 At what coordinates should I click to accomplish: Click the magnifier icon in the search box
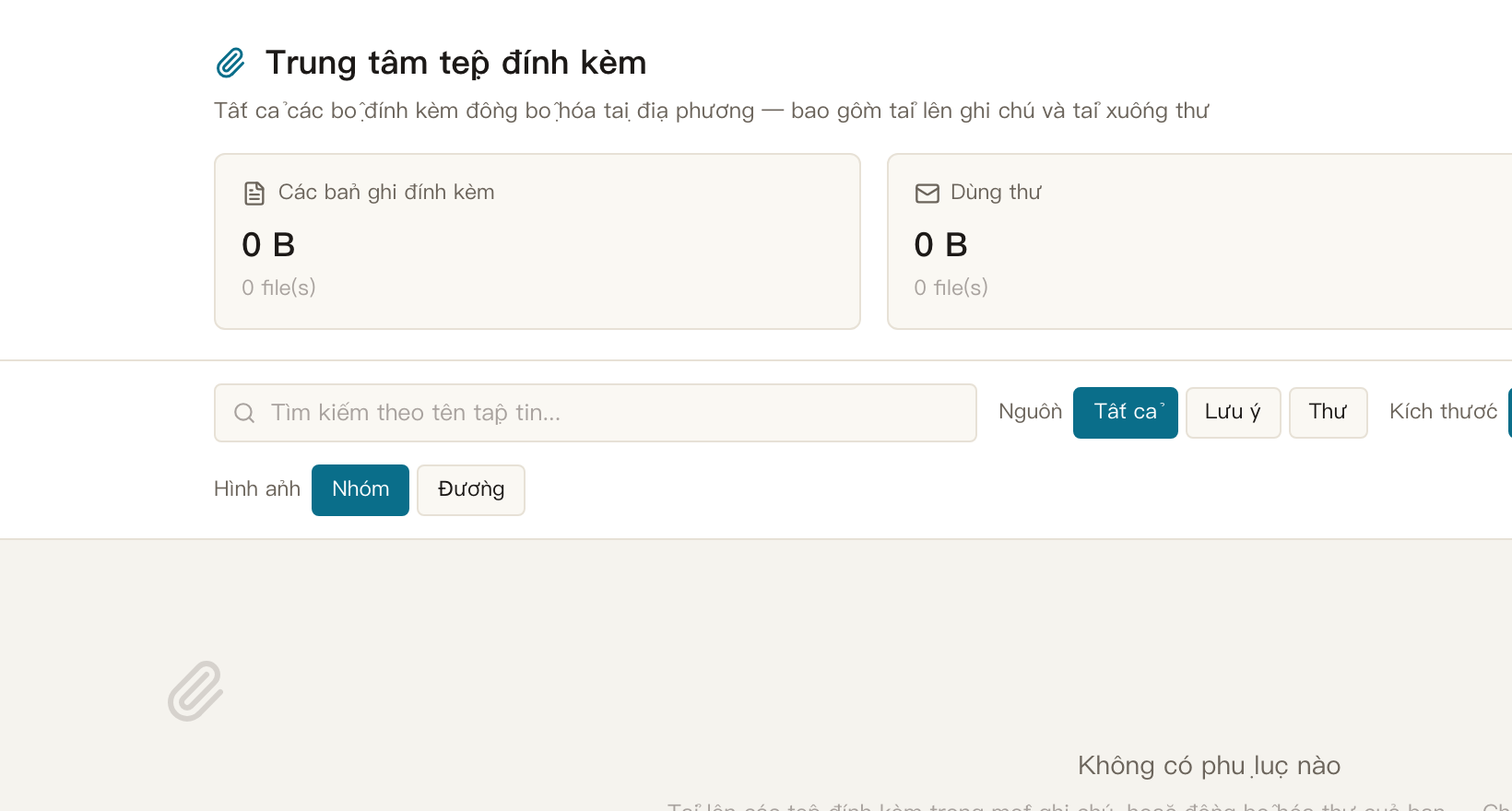pos(244,413)
